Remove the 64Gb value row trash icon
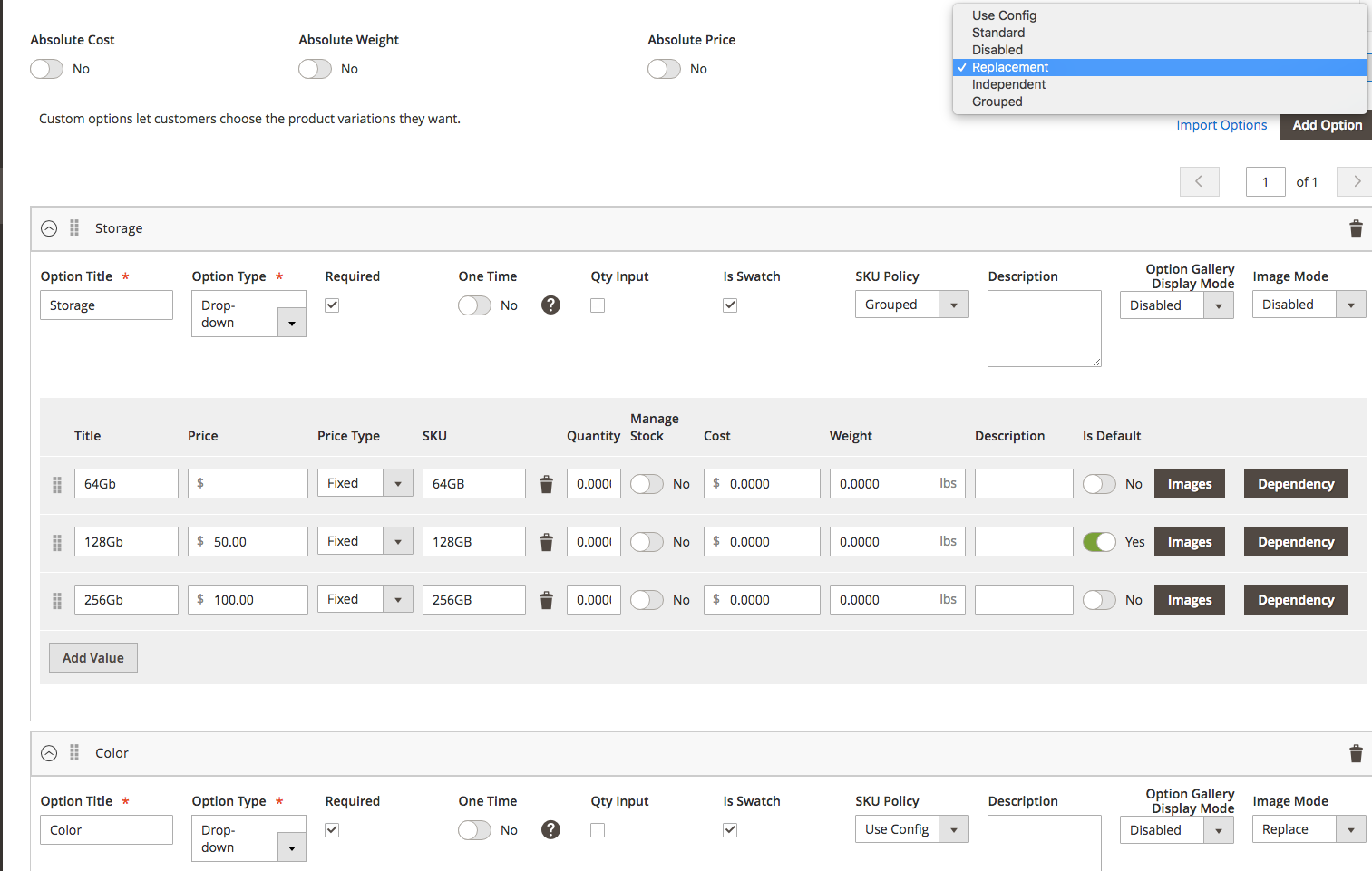The image size is (1372, 871). pos(546,484)
